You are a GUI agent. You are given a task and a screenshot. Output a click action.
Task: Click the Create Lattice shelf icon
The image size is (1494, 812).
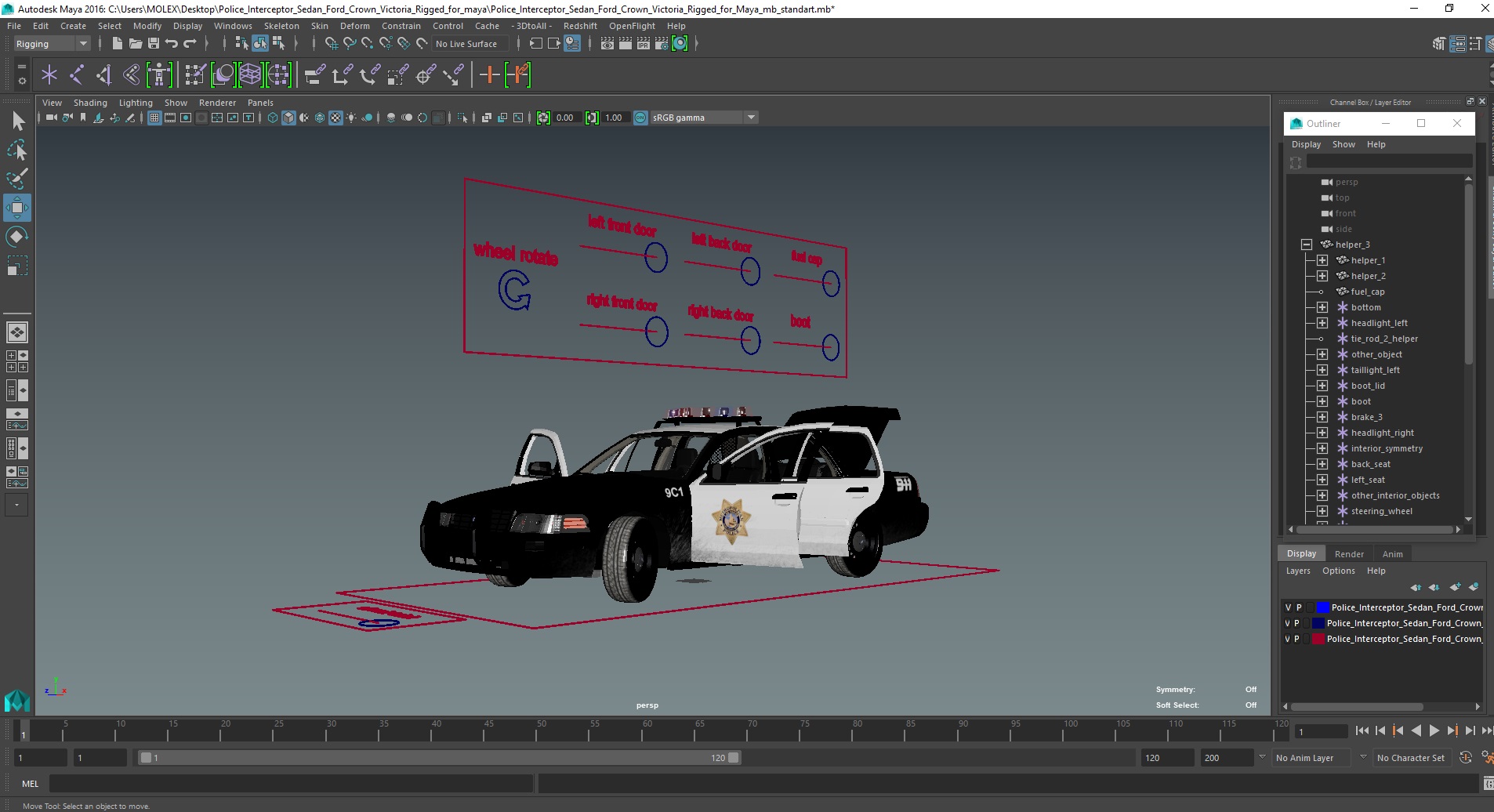250,75
